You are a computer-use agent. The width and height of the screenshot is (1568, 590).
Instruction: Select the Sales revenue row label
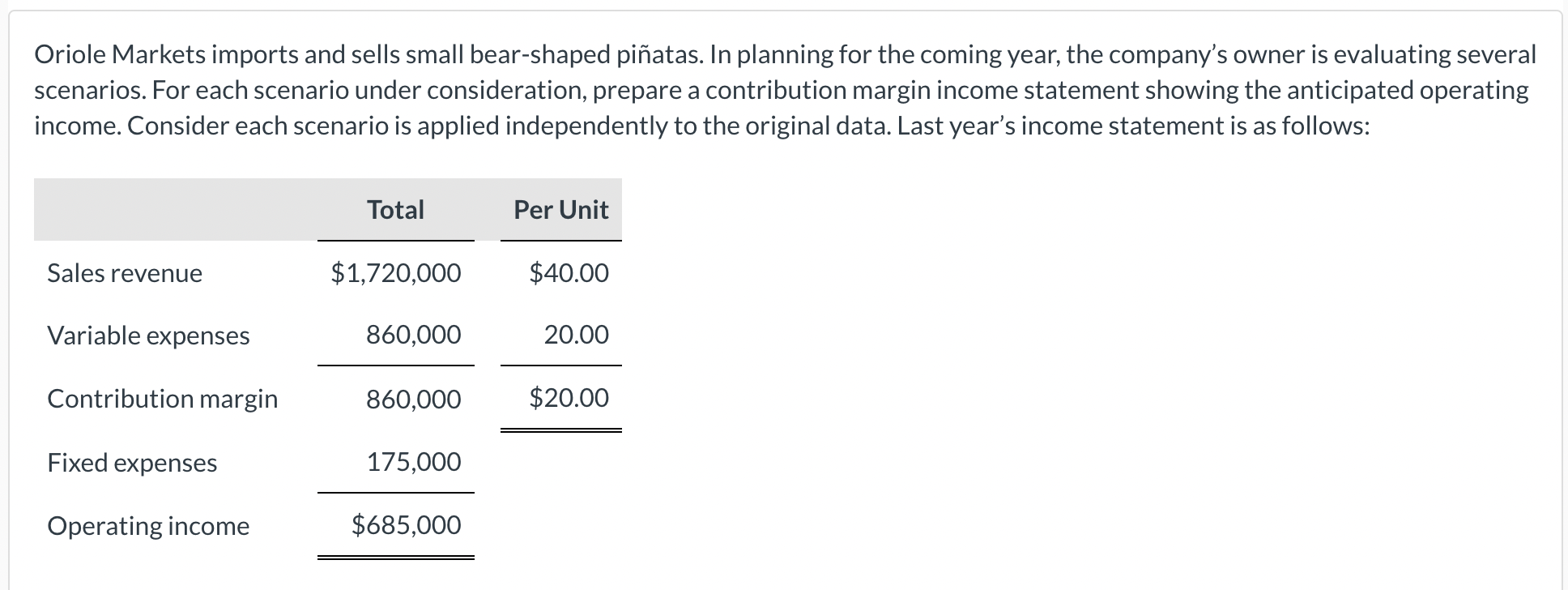tap(125, 273)
